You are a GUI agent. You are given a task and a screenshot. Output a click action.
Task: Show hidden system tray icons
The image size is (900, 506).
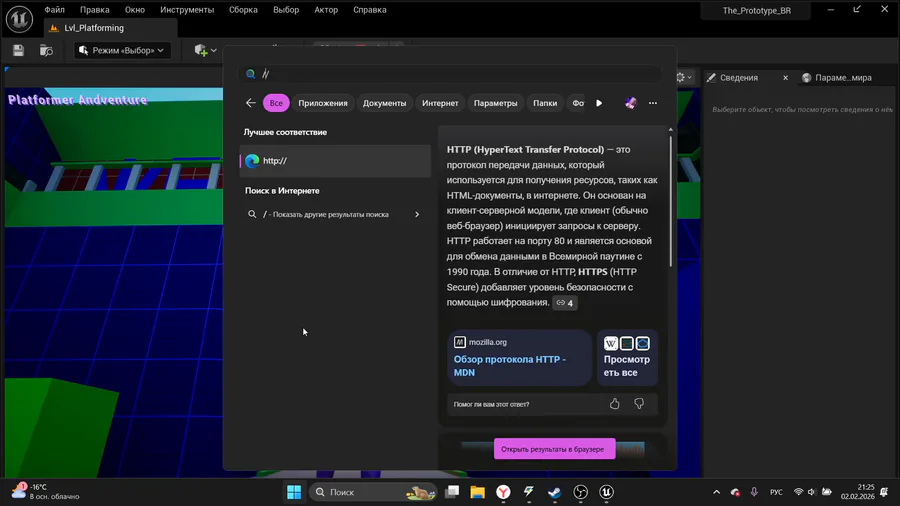[x=716, y=492]
